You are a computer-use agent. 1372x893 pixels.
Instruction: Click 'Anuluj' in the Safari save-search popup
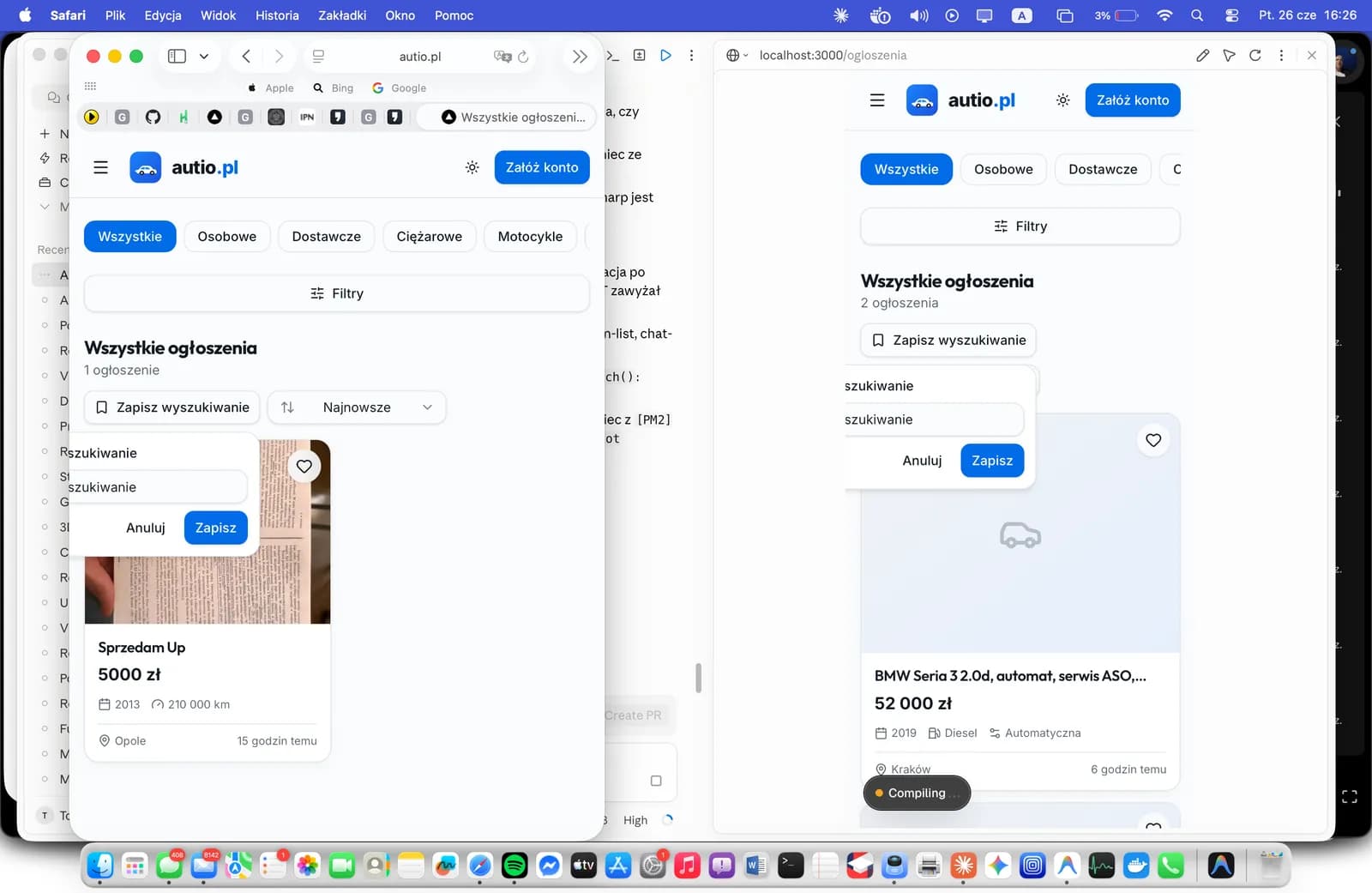pyautogui.click(x=145, y=528)
